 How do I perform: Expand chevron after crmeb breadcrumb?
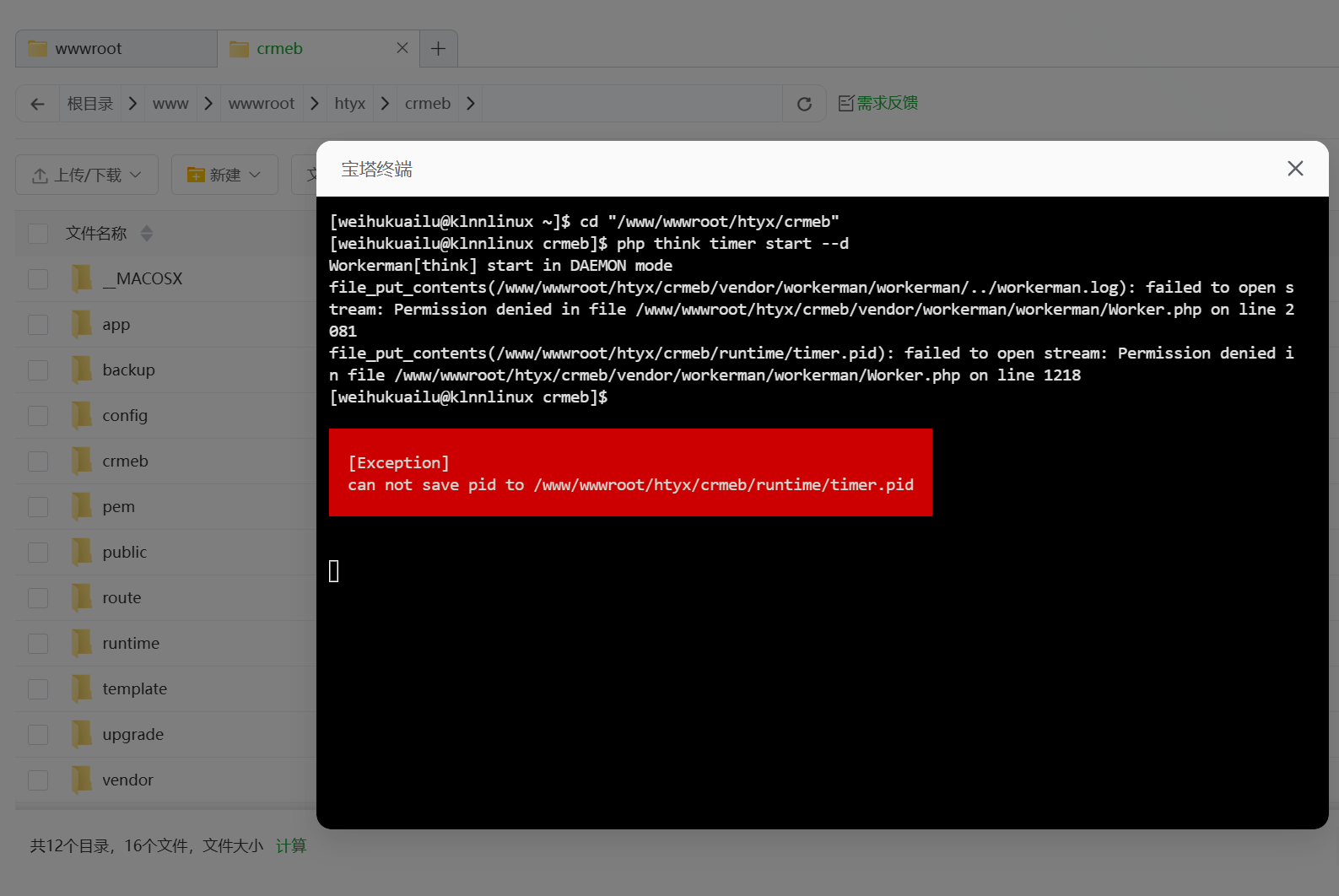471,104
